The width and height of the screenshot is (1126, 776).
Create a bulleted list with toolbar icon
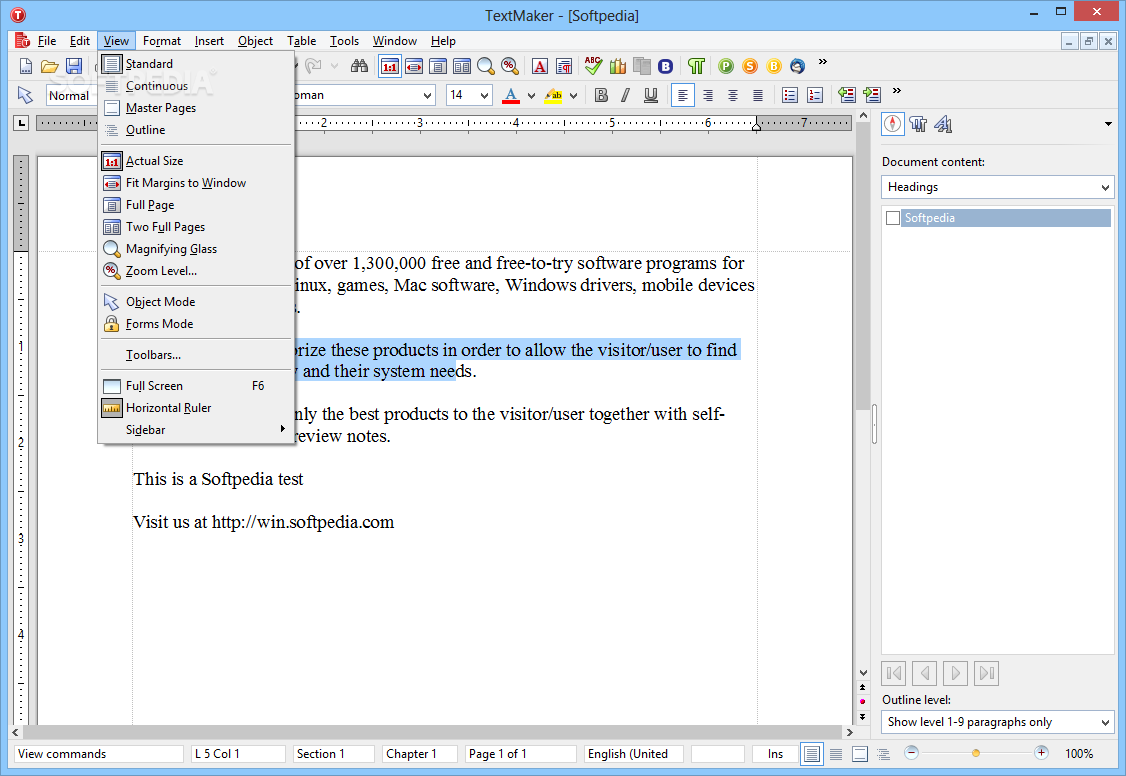pyautogui.click(x=790, y=95)
